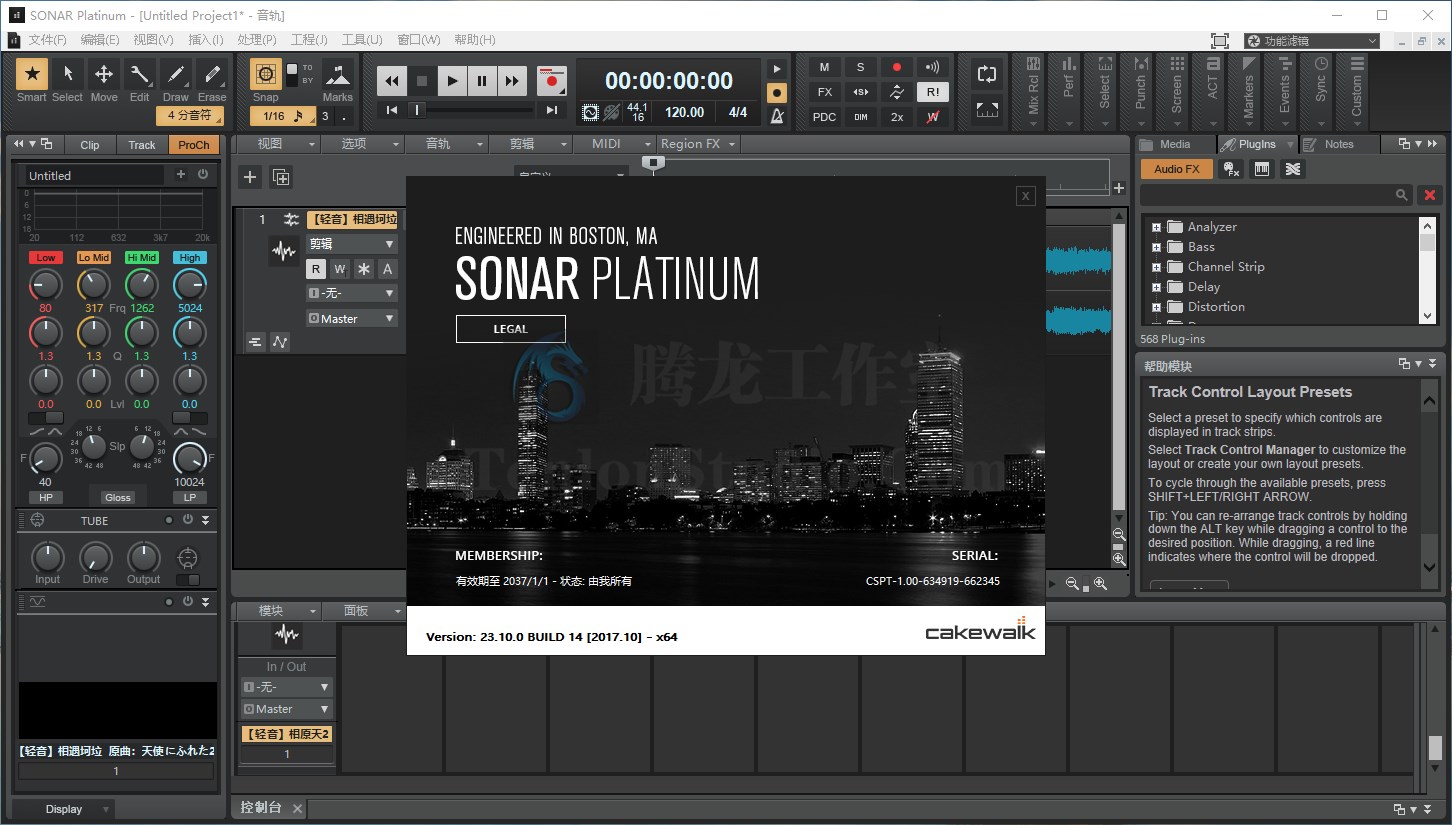This screenshot has height=825, width=1452.
Task: Open the Display dropdown
Action: click(x=65, y=809)
